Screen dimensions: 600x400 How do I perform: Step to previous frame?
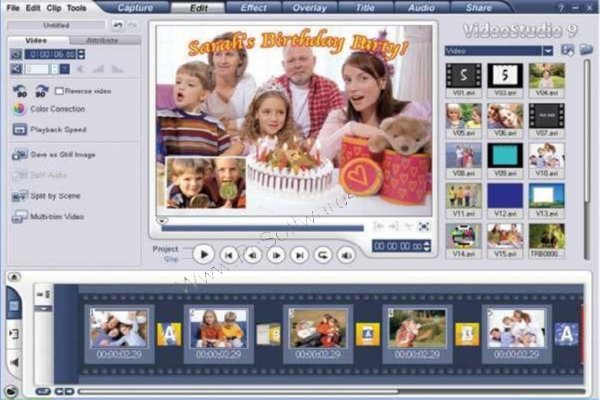pos(253,255)
